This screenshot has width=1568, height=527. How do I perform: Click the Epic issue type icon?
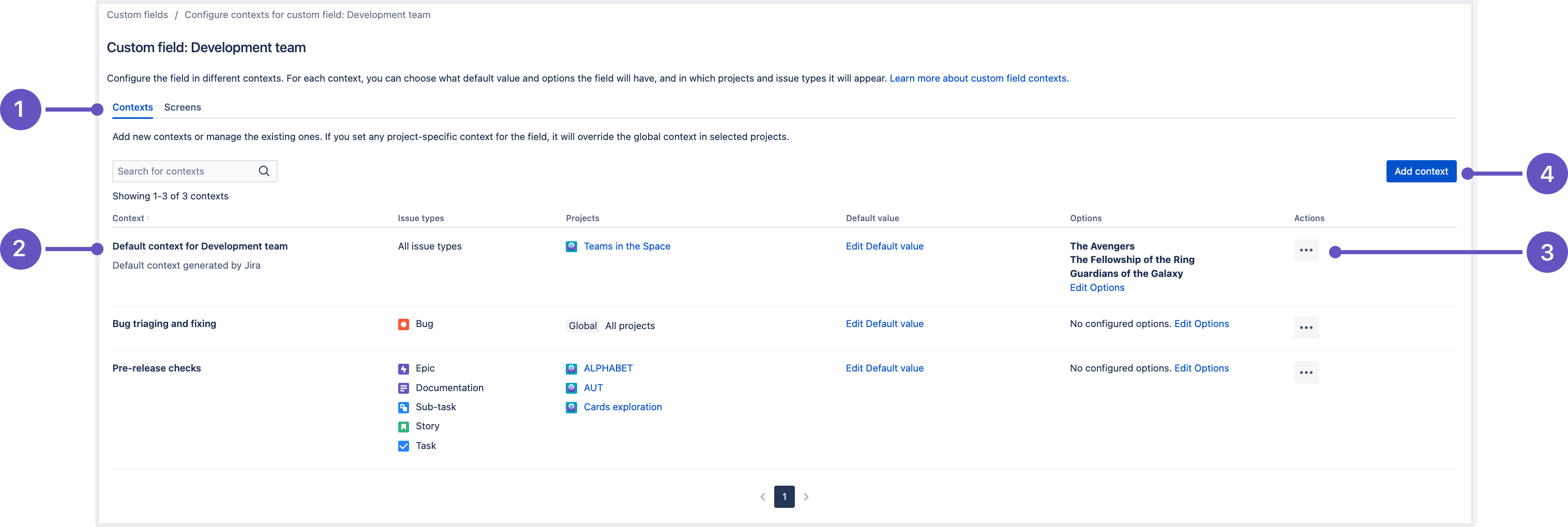tap(403, 368)
